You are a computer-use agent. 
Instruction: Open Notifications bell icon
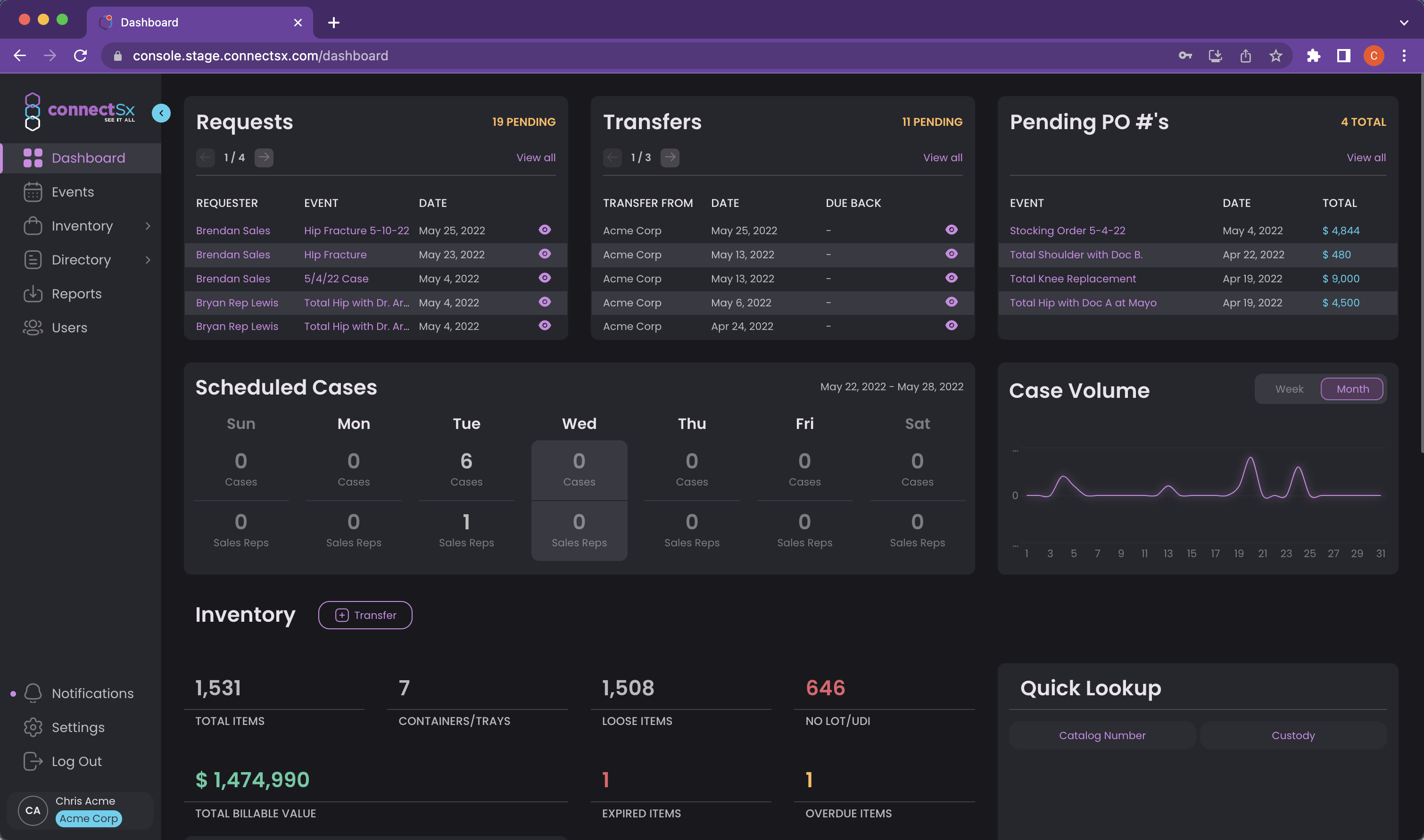coord(33,693)
